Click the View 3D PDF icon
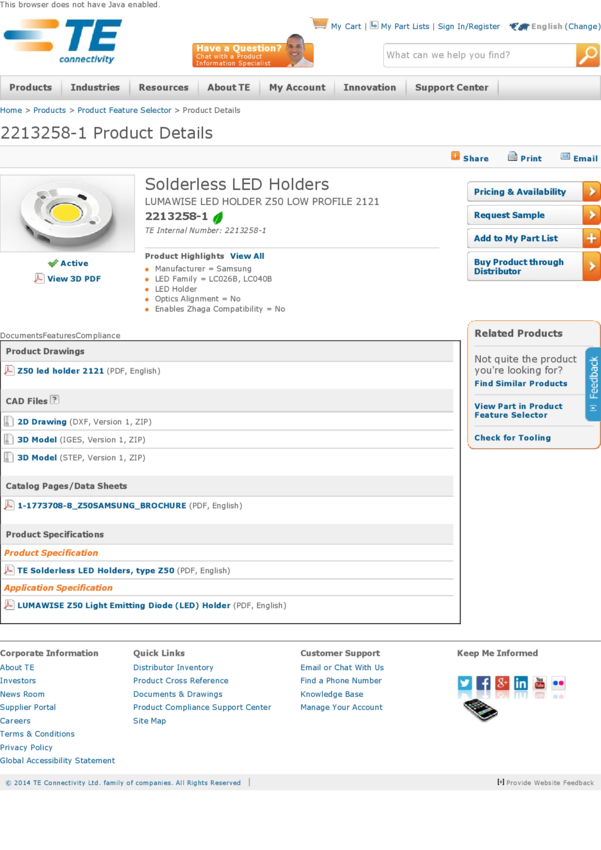 [39, 278]
